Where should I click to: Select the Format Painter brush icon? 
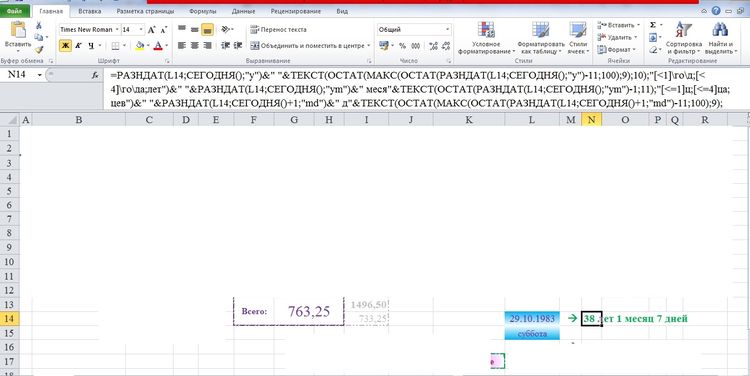(39, 49)
